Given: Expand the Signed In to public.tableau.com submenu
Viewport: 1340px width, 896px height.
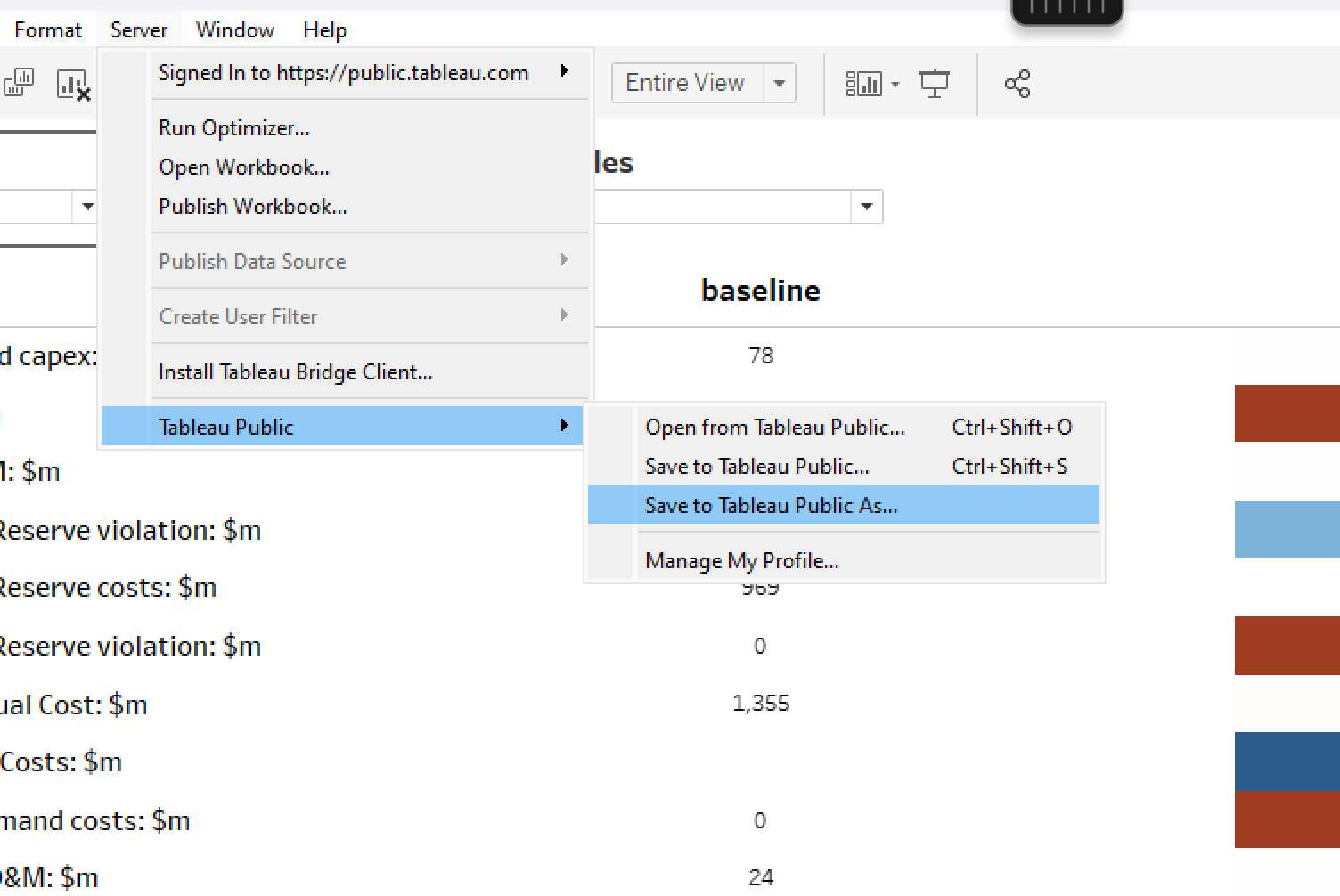Looking at the screenshot, I should coord(344,73).
